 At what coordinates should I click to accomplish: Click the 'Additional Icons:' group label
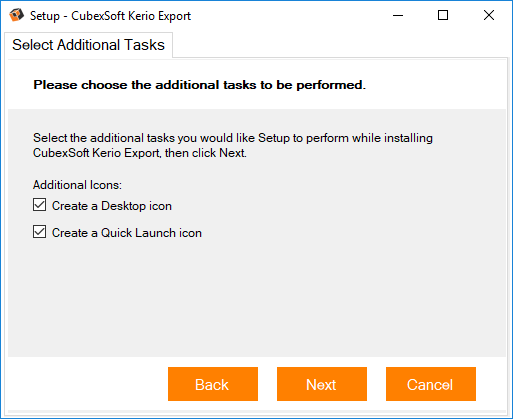[77, 185]
